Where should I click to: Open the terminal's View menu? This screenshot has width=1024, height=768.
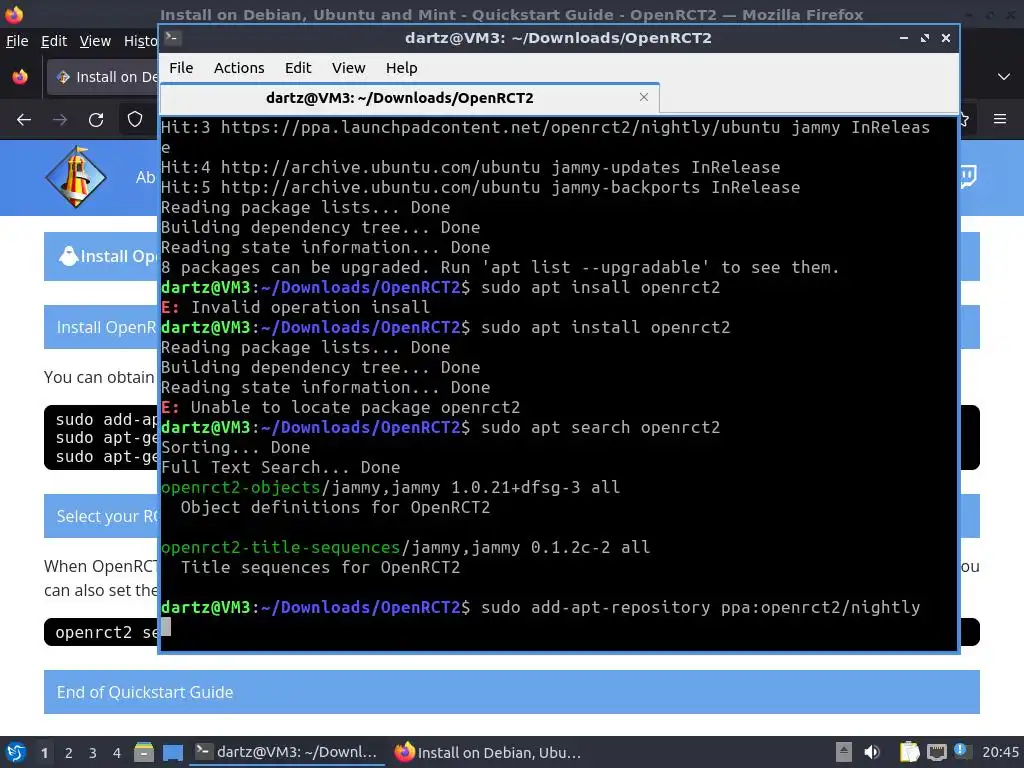pyautogui.click(x=348, y=68)
